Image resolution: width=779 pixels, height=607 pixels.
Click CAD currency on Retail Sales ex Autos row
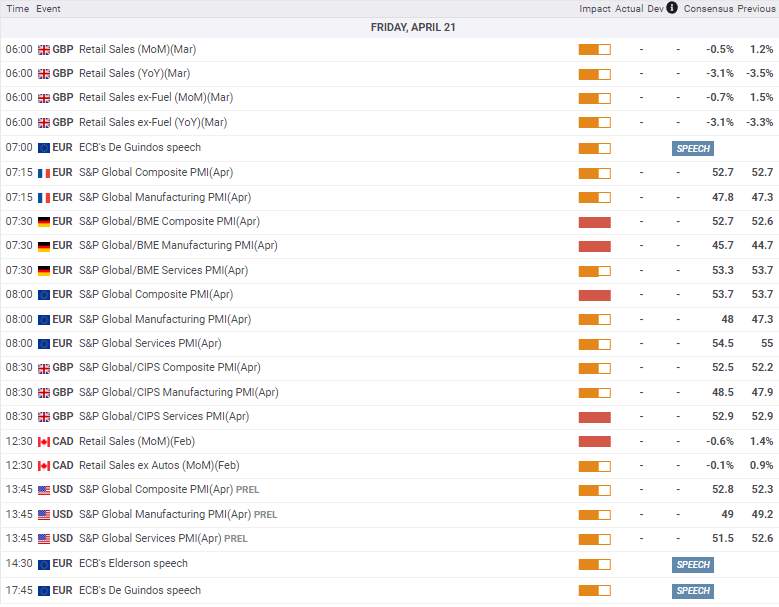coord(63,465)
